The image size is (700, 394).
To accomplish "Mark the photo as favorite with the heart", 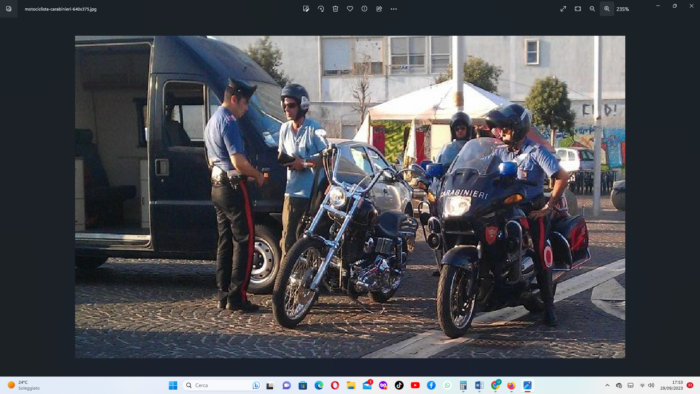I will pos(350,9).
